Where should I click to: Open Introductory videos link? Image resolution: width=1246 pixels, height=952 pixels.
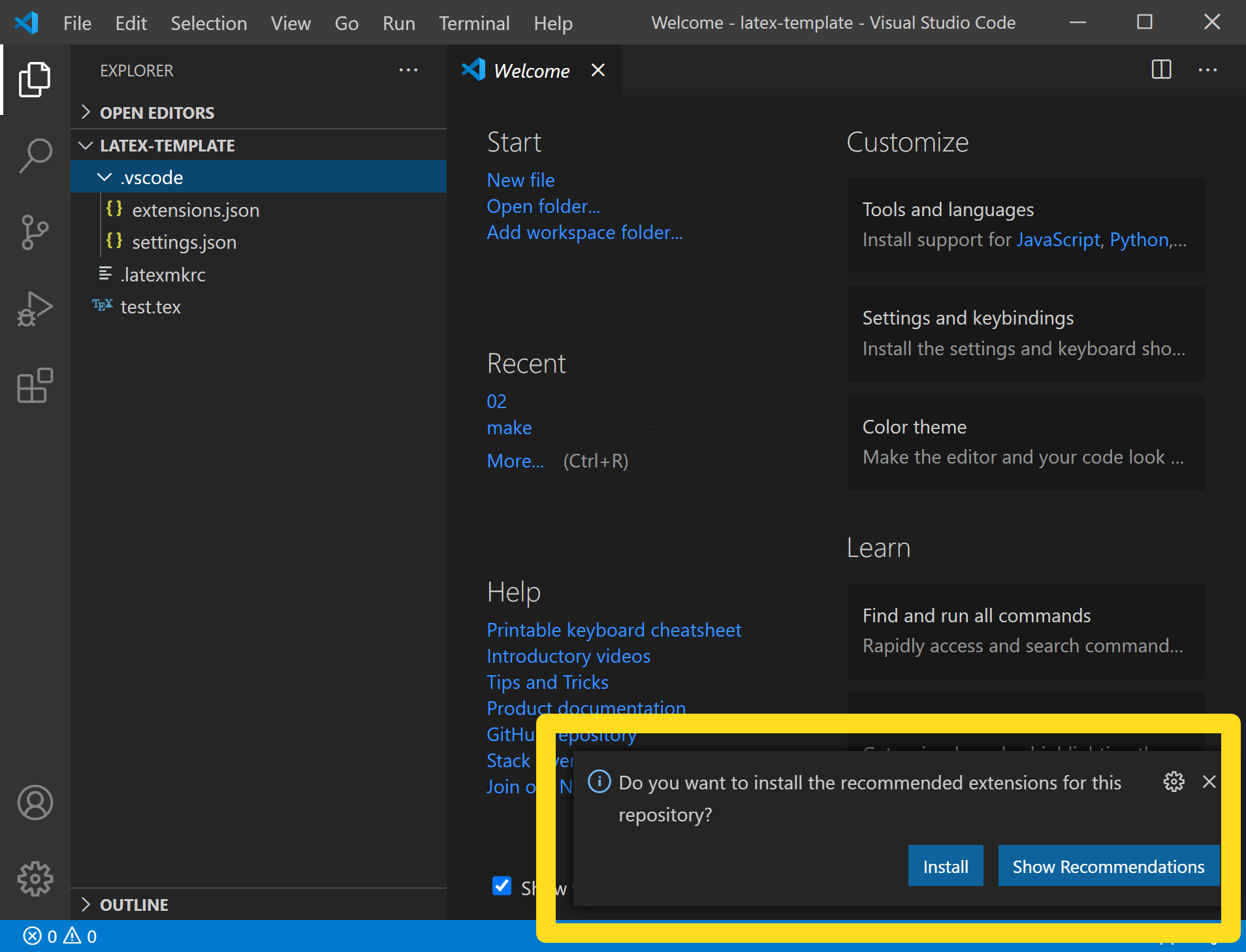[568, 656]
